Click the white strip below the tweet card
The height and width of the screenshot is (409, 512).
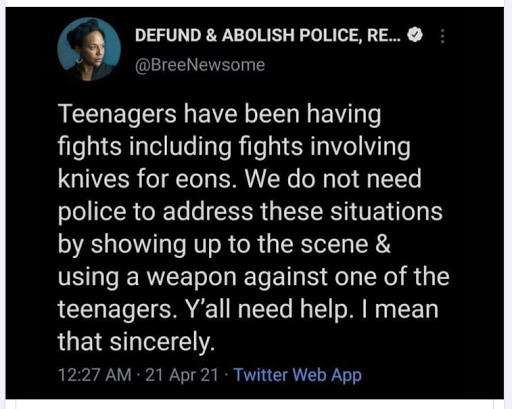tap(256, 404)
